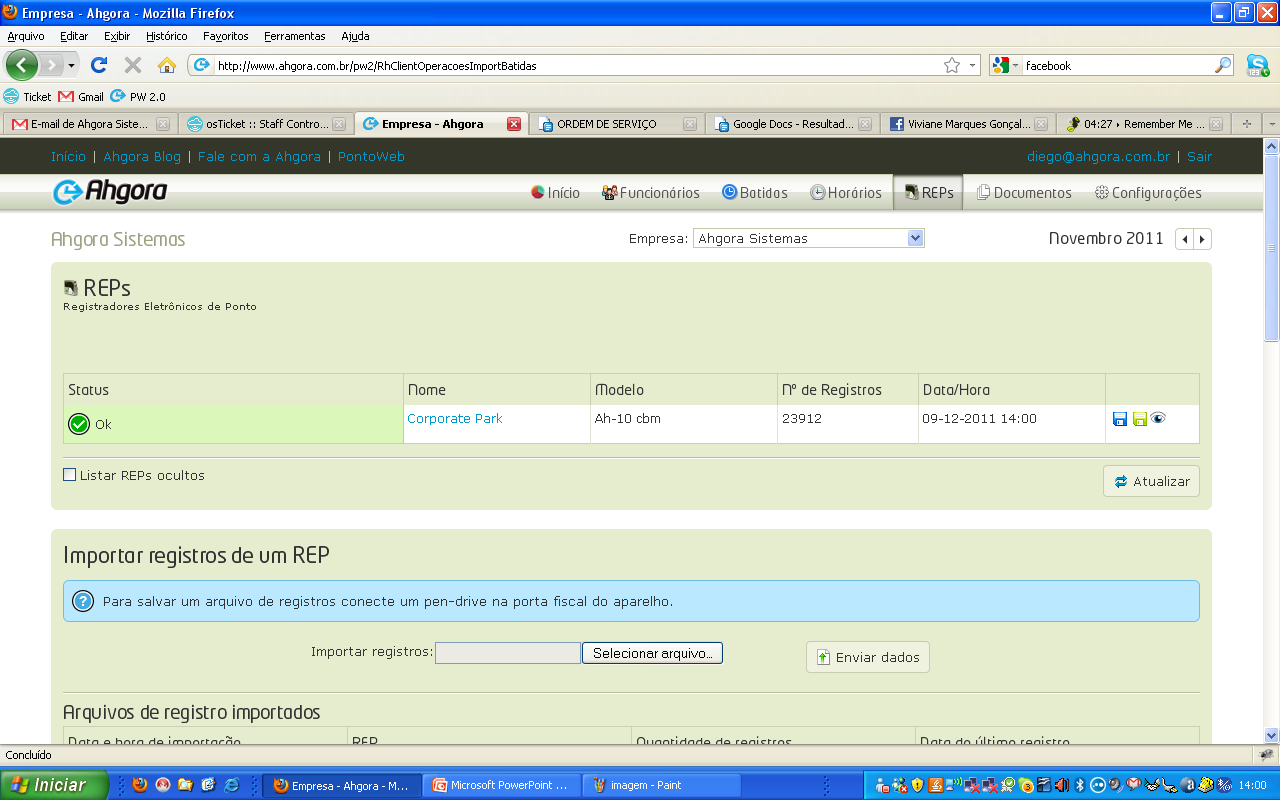
Task: Go to next month arrow beside Novembro 2011
Action: point(1203,239)
